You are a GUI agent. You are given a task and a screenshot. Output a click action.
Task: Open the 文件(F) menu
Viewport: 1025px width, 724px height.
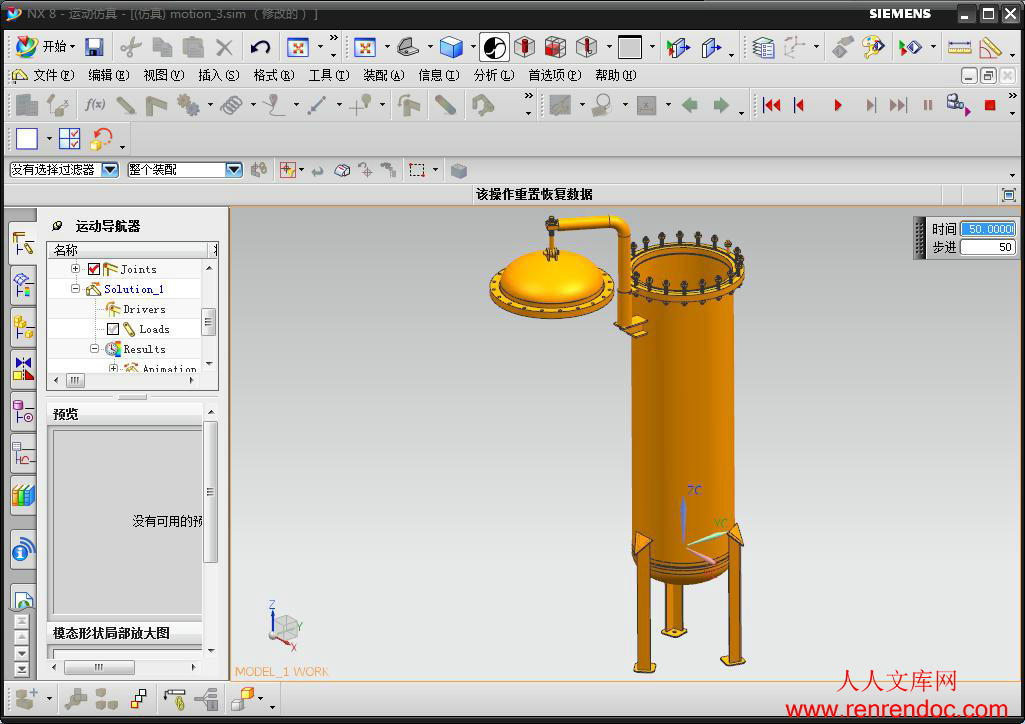coord(54,75)
